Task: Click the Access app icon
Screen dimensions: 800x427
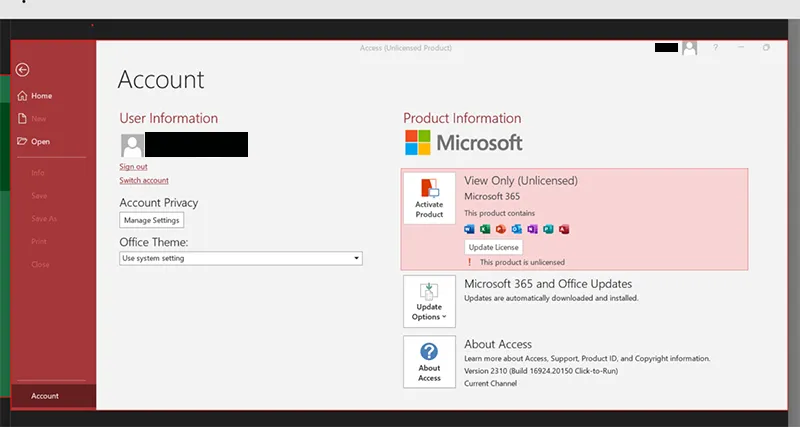Action: (564, 229)
